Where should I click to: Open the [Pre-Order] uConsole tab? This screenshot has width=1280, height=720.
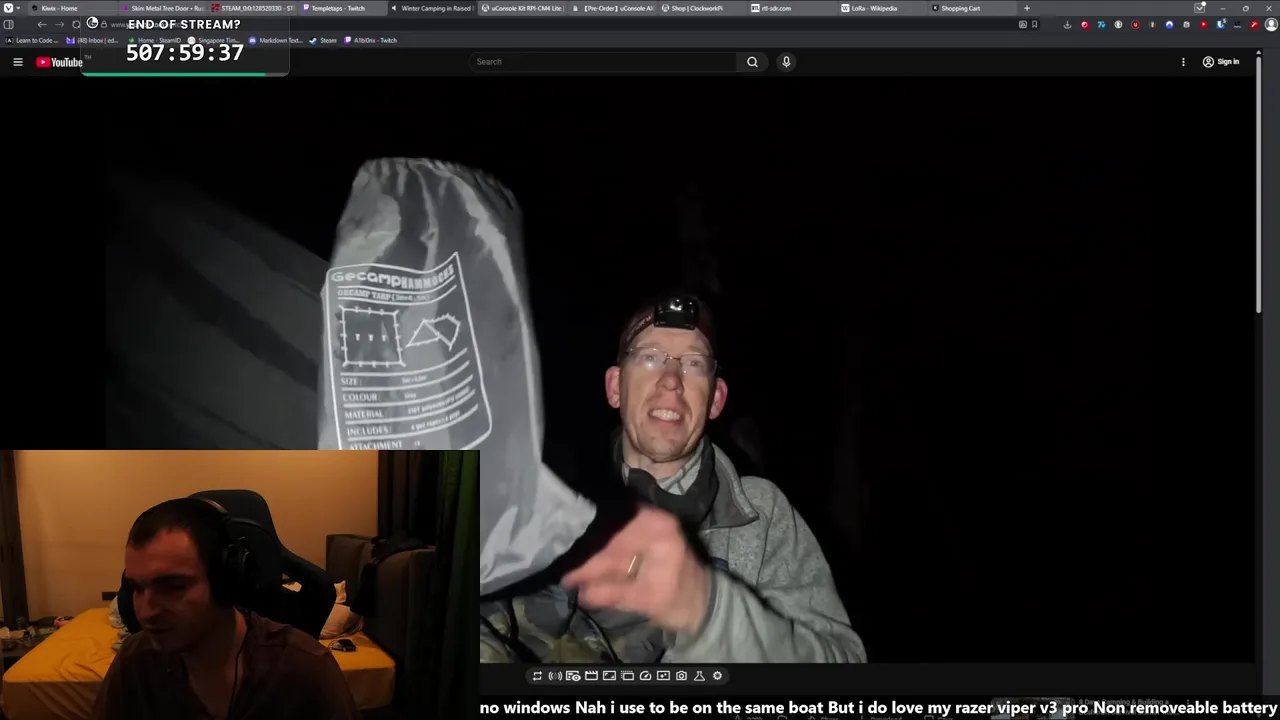(x=612, y=8)
